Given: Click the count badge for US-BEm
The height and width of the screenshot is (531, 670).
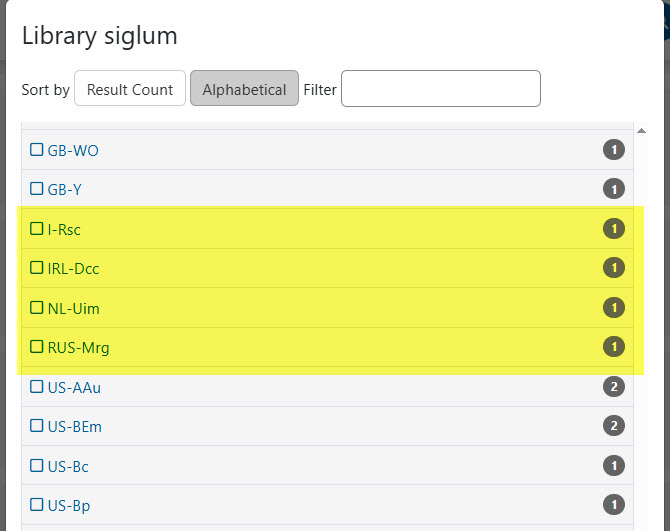Looking at the screenshot, I should 614,425.
